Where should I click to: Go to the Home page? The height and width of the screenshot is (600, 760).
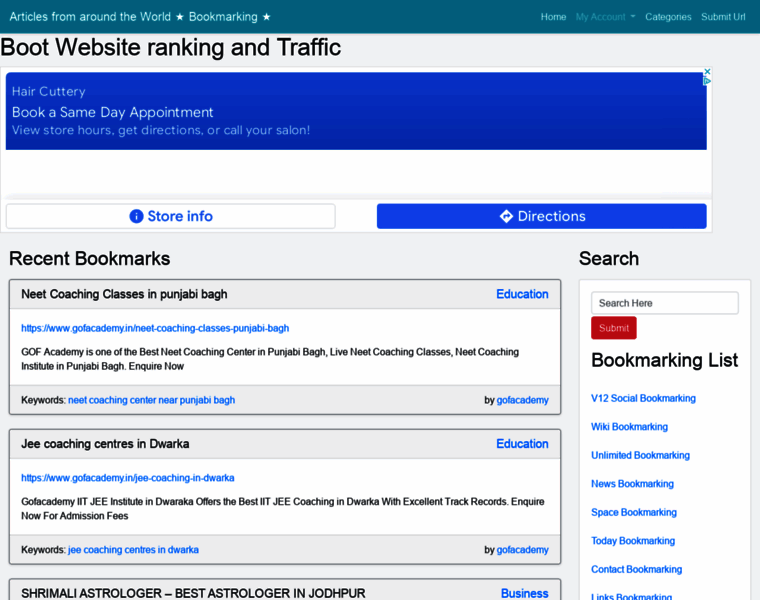tap(553, 17)
